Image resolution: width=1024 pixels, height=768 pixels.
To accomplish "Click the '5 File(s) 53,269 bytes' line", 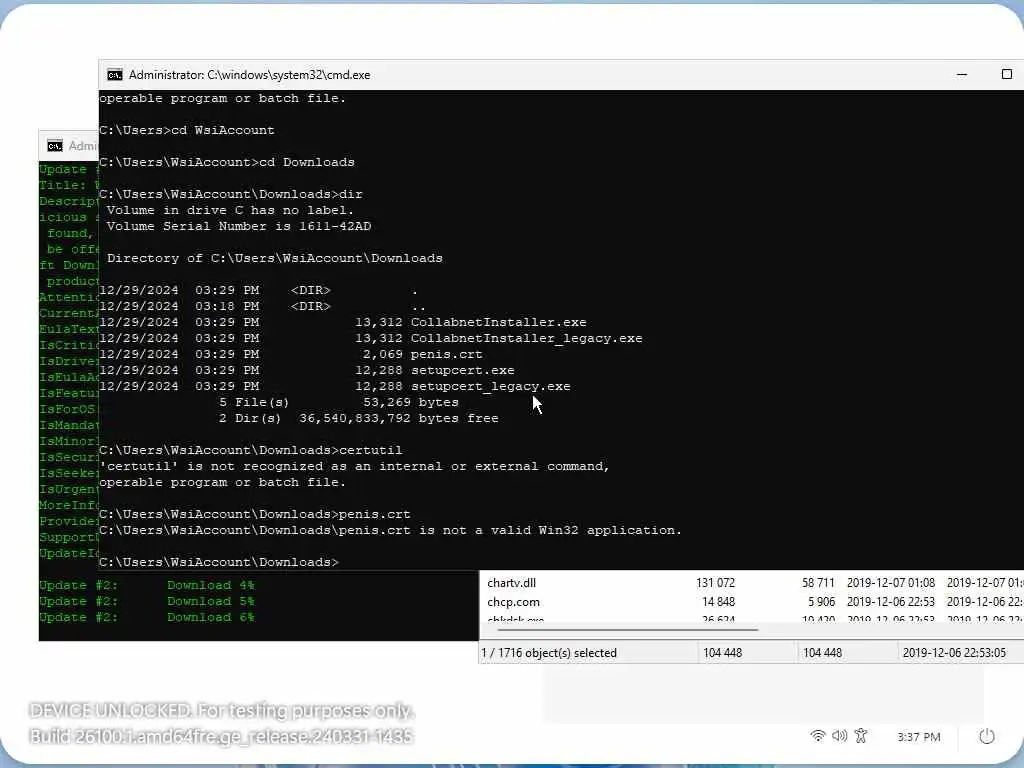I will (339, 402).
